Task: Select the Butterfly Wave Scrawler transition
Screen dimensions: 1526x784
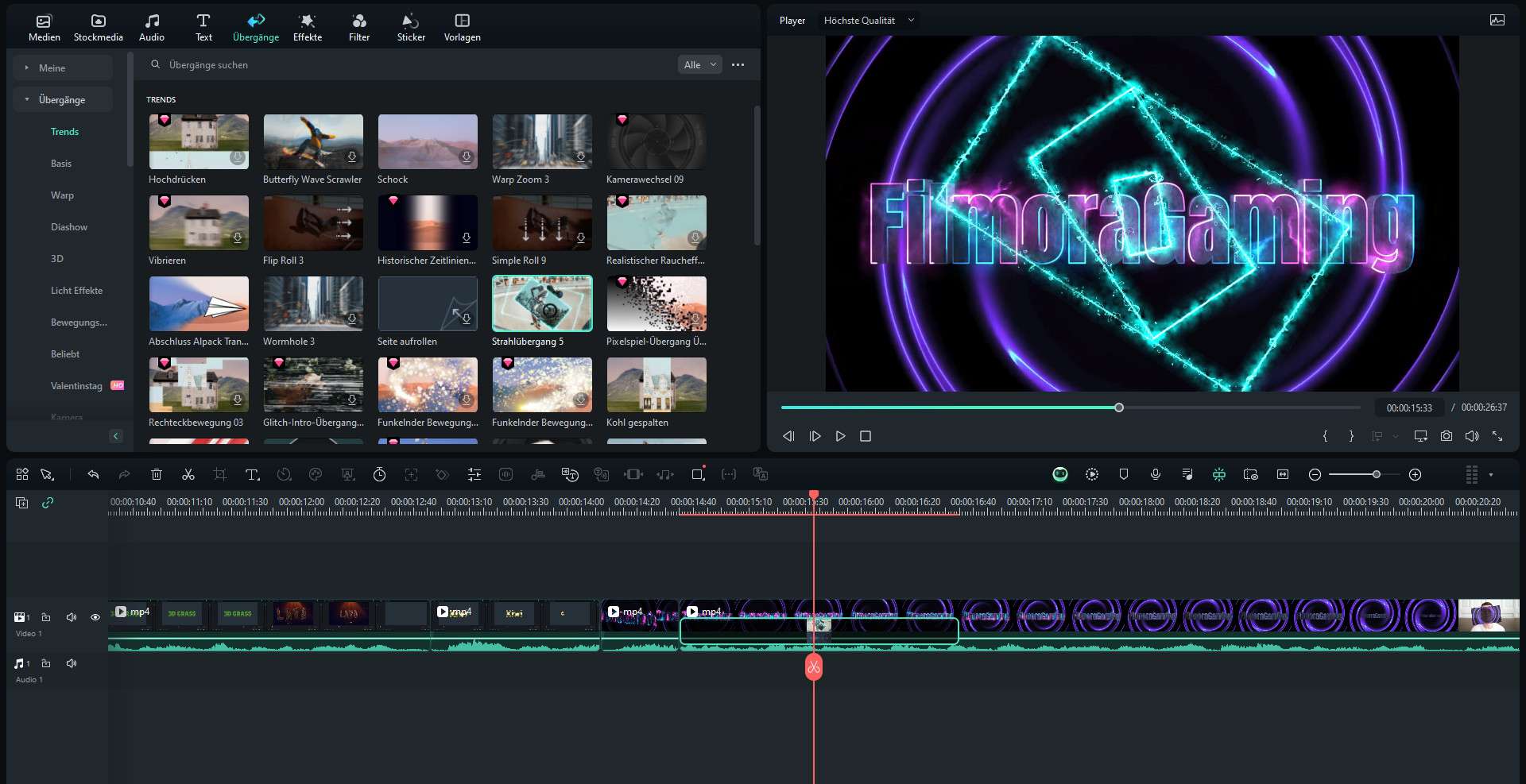Action: [x=313, y=141]
